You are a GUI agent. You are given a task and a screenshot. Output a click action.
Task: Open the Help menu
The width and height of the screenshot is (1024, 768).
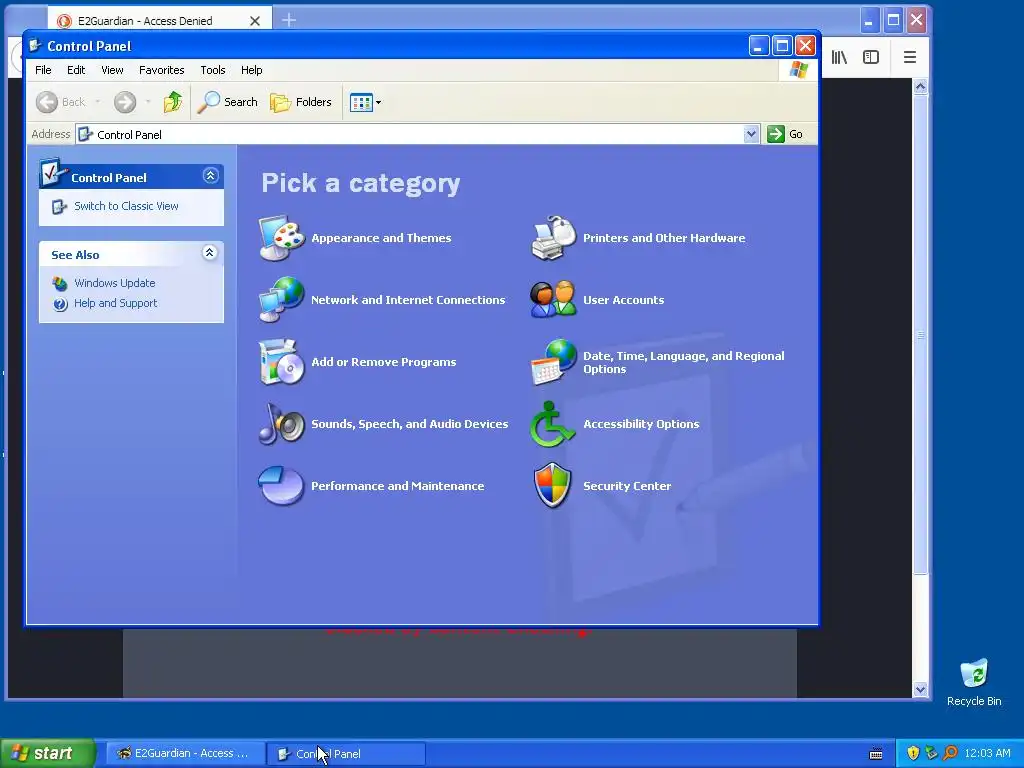251,70
